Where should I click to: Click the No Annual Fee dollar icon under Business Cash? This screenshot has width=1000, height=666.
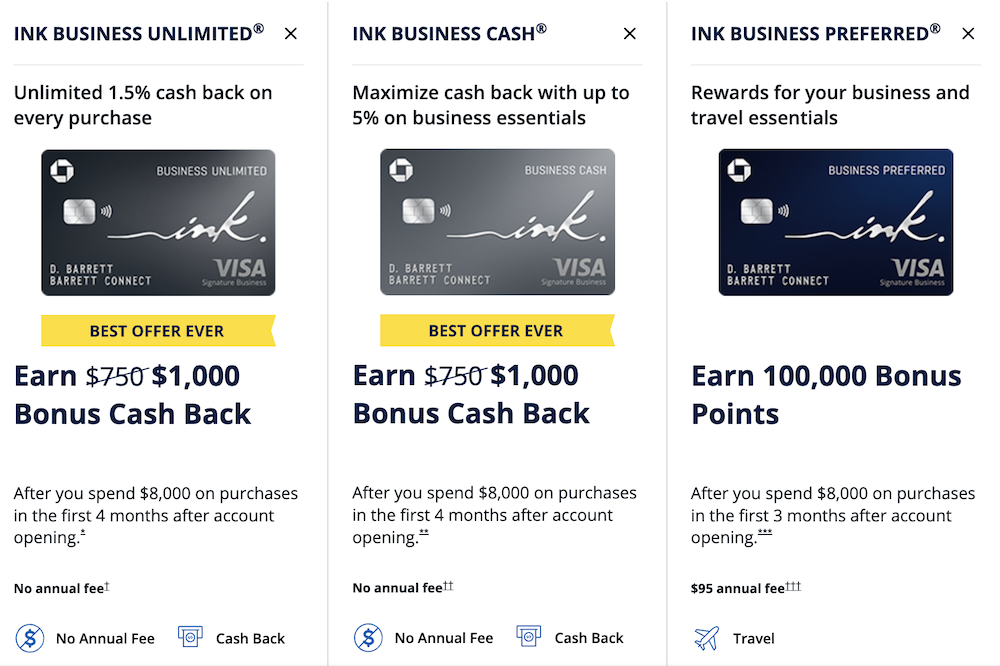click(x=369, y=637)
